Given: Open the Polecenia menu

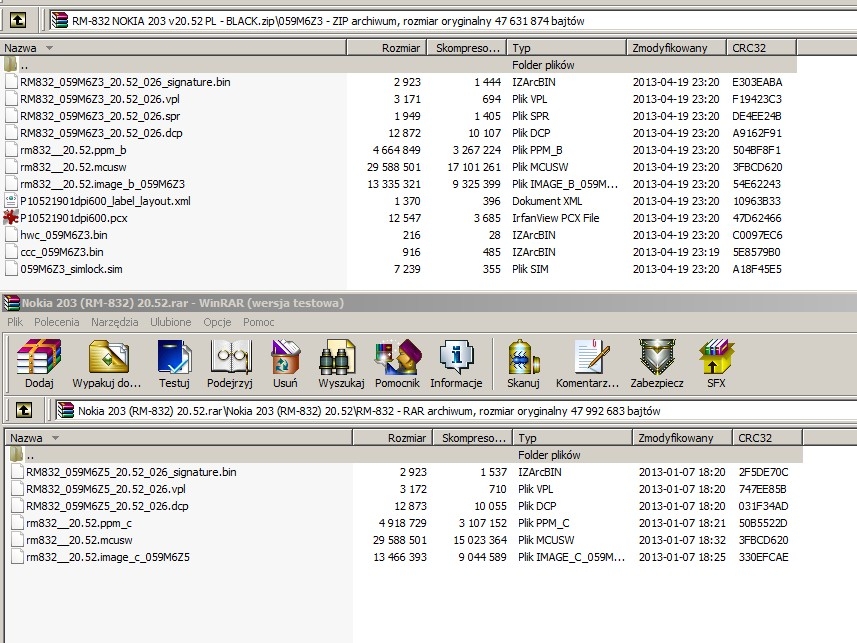Looking at the screenshot, I should 56,322.
